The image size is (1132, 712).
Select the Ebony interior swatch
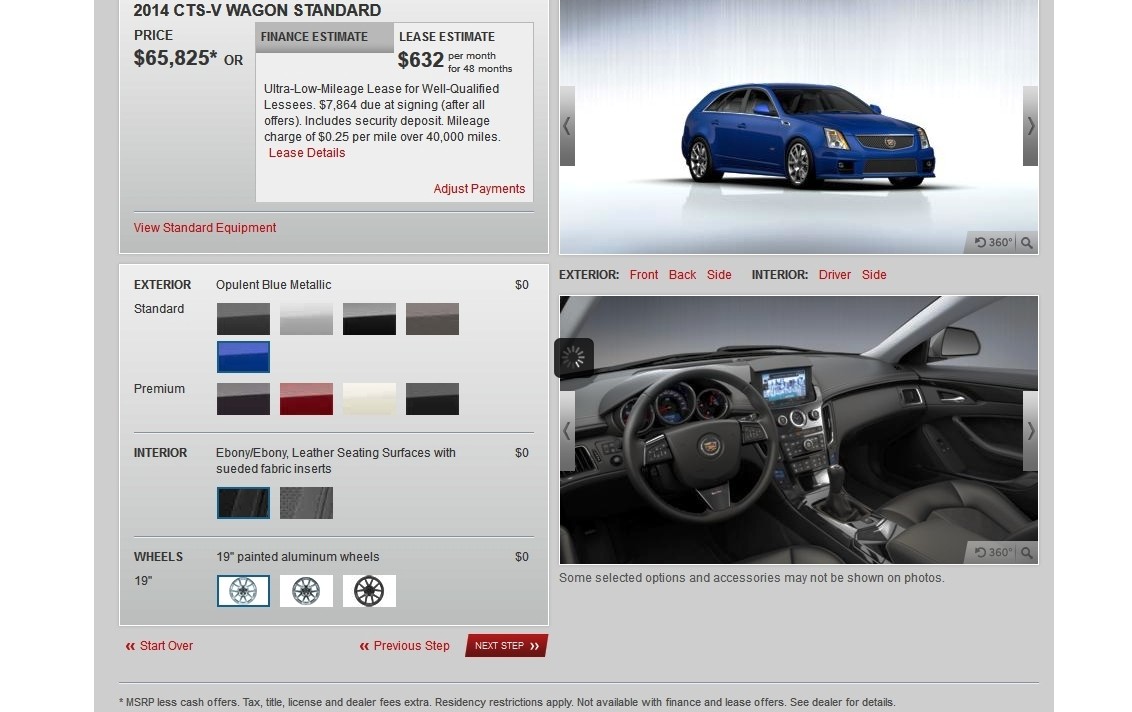pyautogui.click(x=243, y=503)
